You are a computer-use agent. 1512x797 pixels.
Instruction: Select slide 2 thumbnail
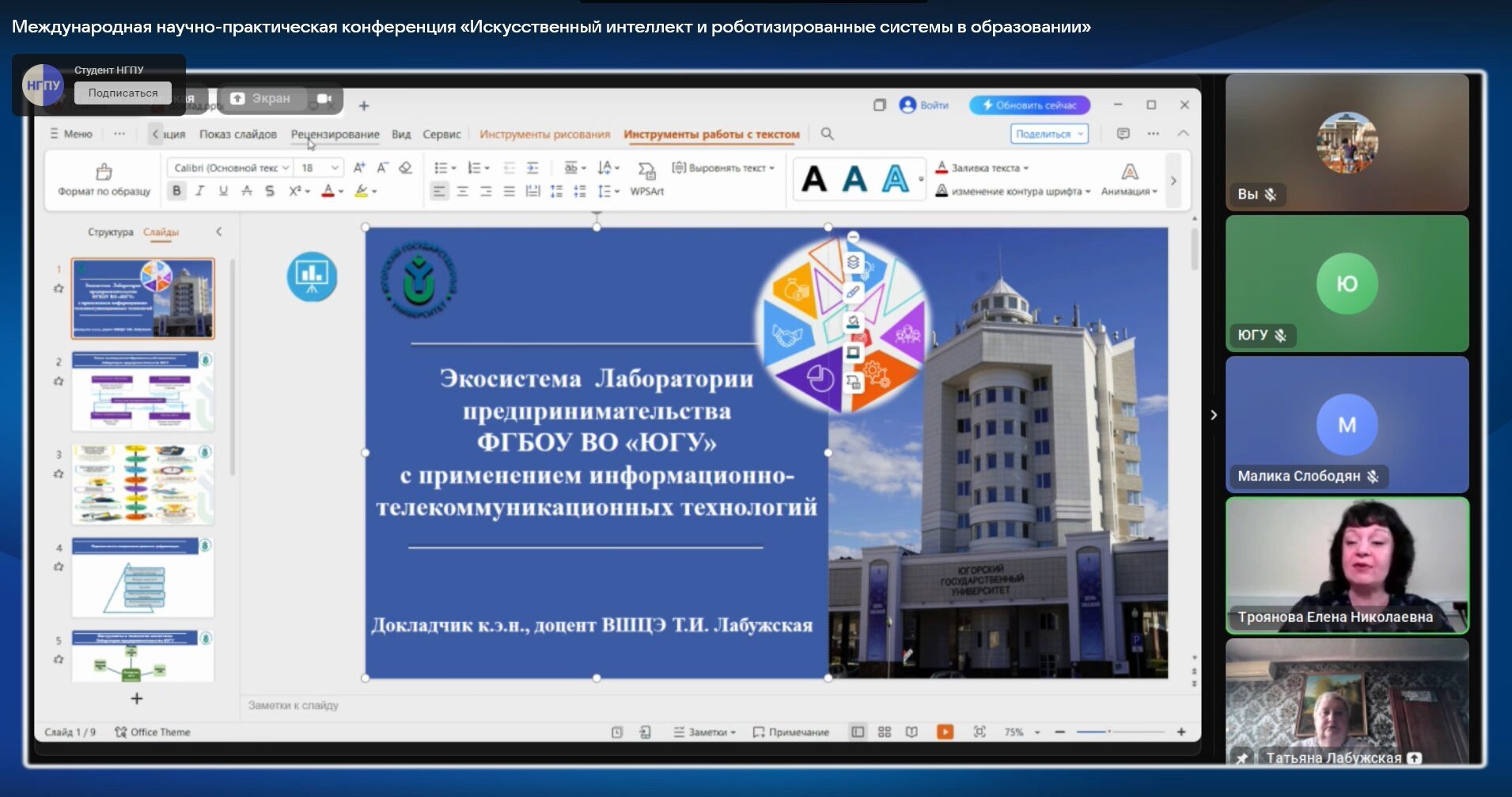142,392
